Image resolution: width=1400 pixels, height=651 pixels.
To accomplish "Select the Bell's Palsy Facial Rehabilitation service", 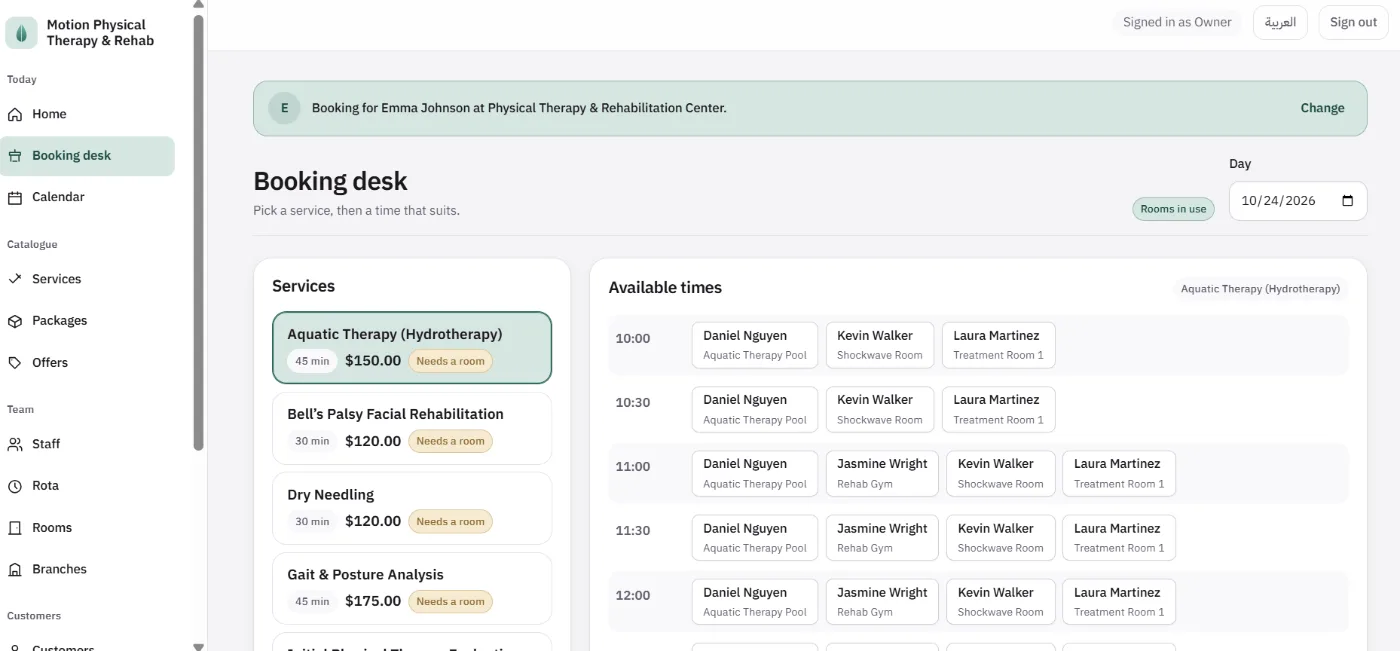I will [x=412, y=428].
